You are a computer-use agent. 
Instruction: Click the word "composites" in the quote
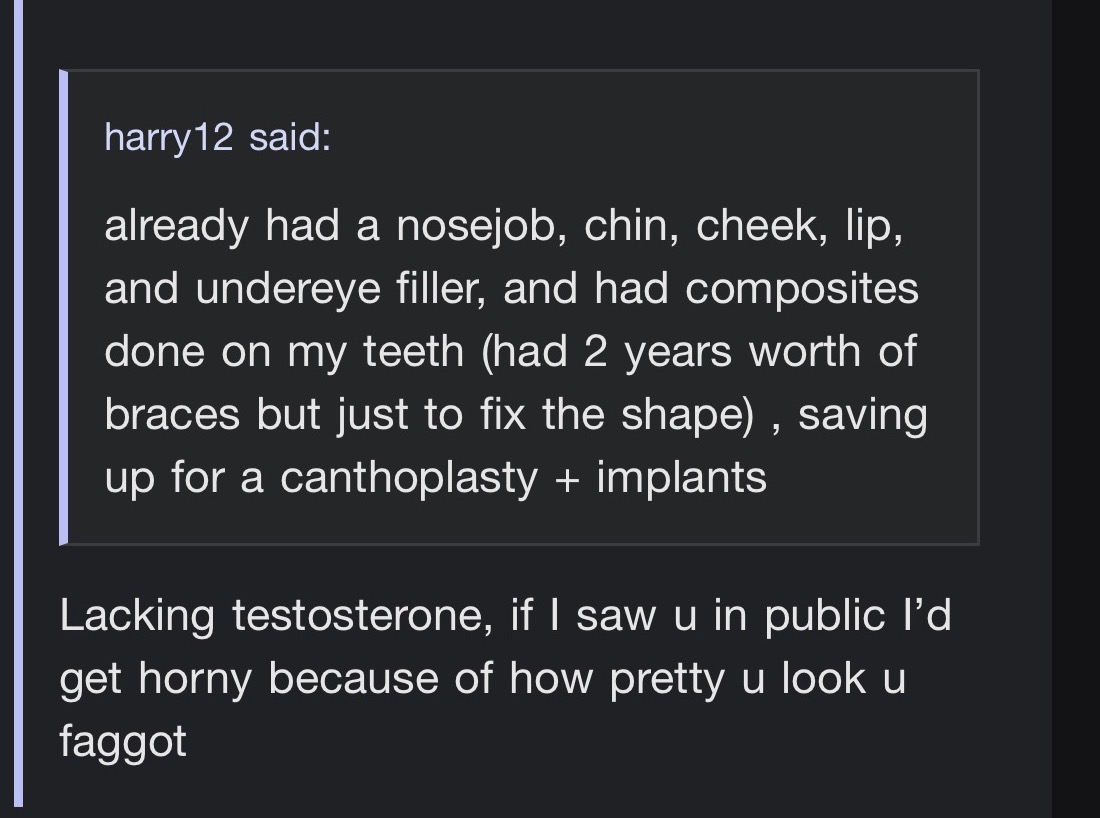(802, 289)
